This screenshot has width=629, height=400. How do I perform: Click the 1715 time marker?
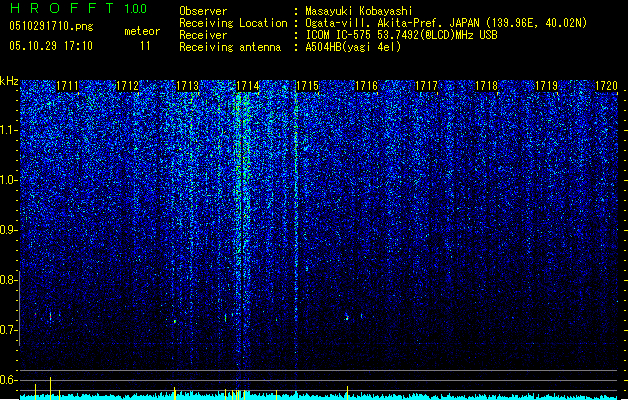click(307, 86)
